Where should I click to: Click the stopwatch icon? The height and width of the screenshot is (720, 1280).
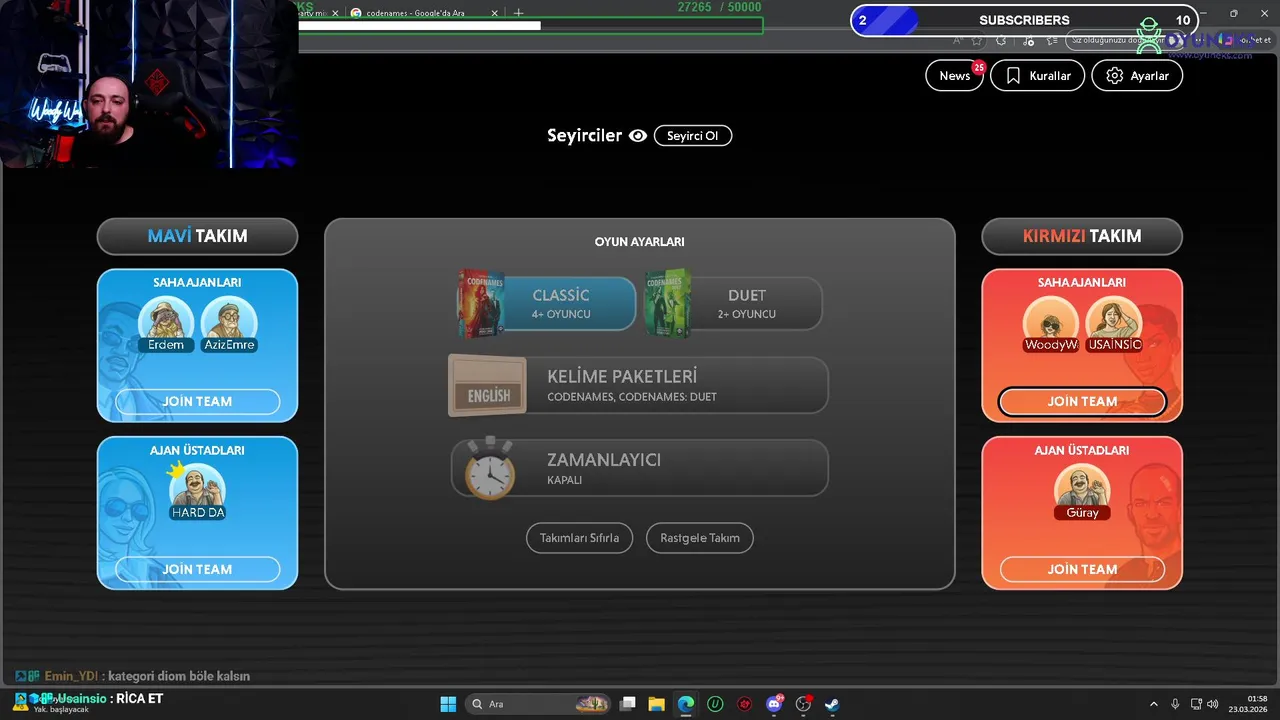coord(489,468)
